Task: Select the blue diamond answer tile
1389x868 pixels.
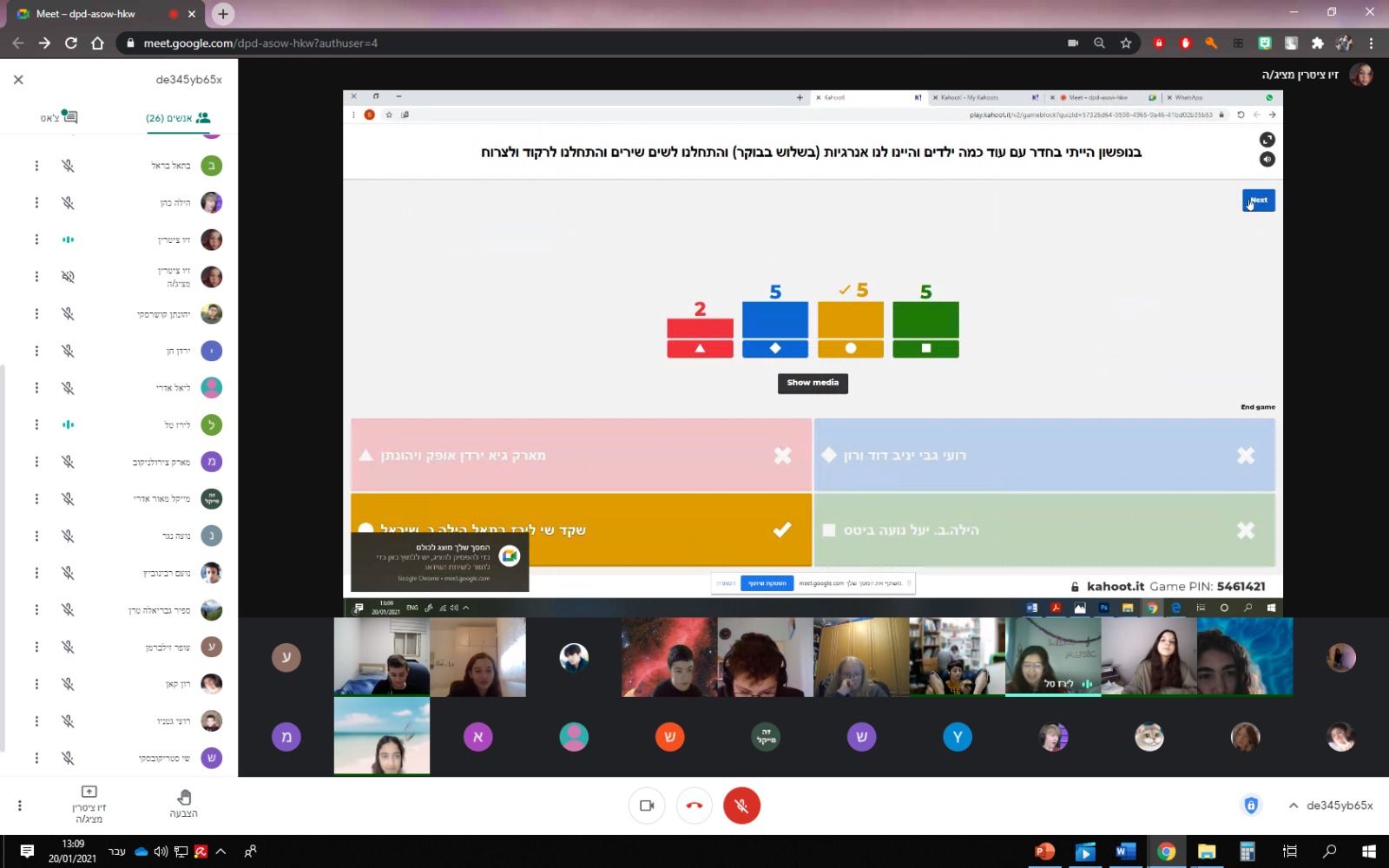Action: [x=1044, y=455]
